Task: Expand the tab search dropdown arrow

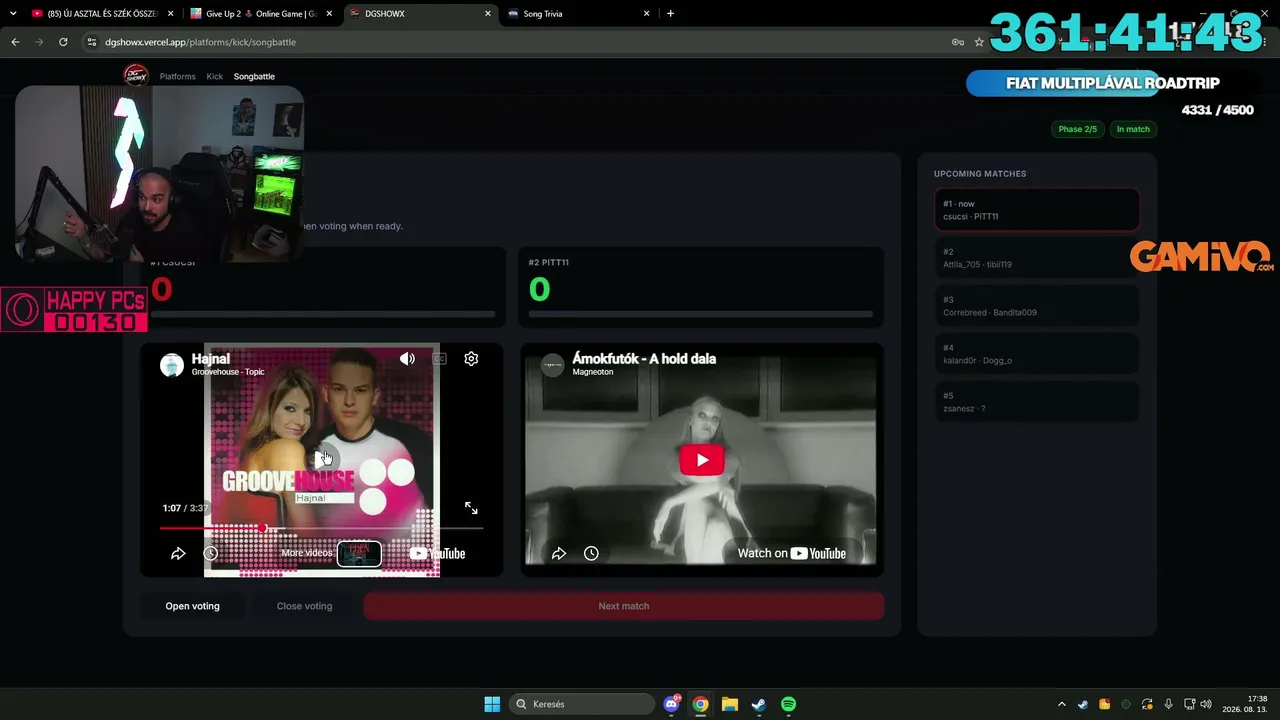Action: click(x=13, y=14)
